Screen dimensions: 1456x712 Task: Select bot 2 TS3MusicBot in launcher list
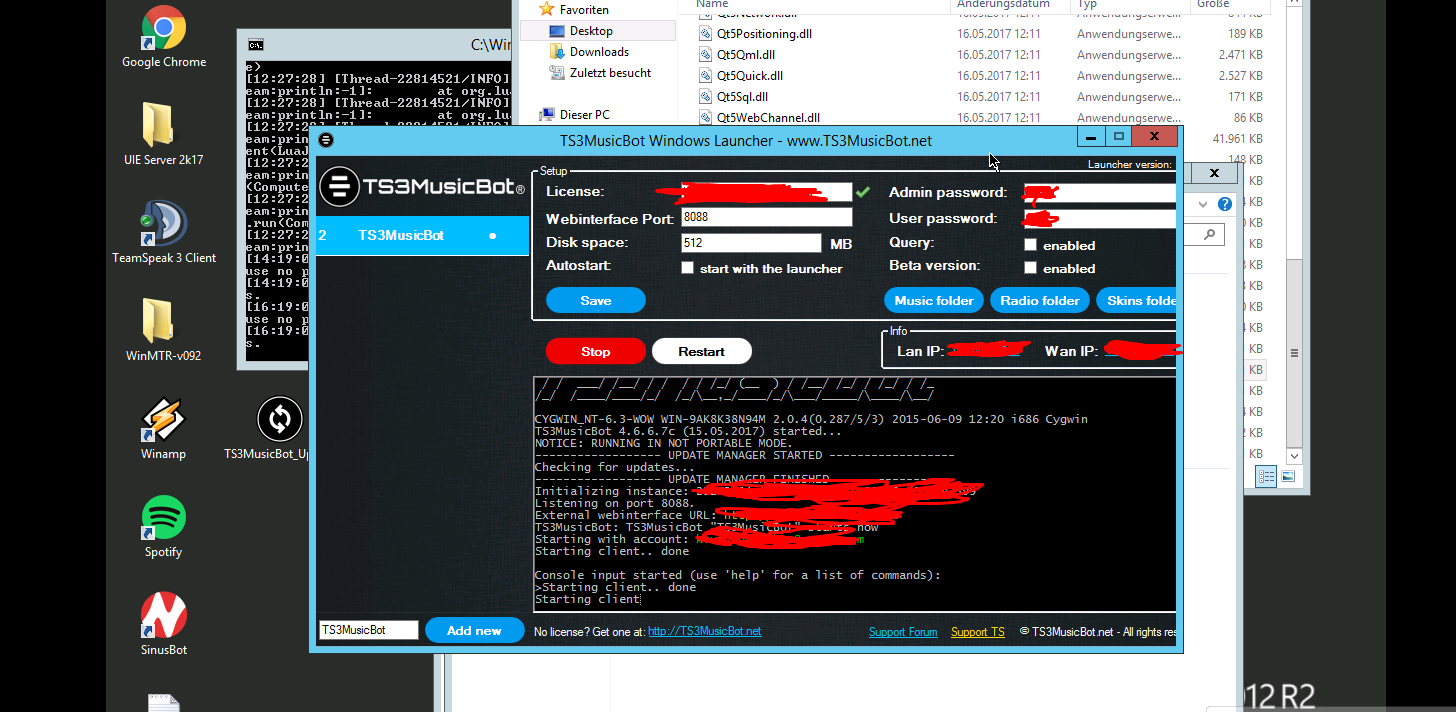pyautogui.click(x=422, y=236)
